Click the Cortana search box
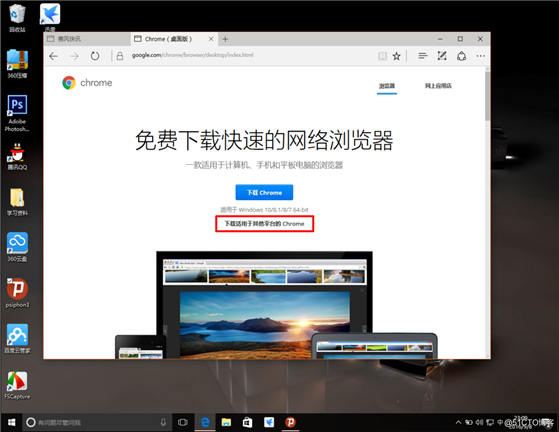 tap(97, 423)
